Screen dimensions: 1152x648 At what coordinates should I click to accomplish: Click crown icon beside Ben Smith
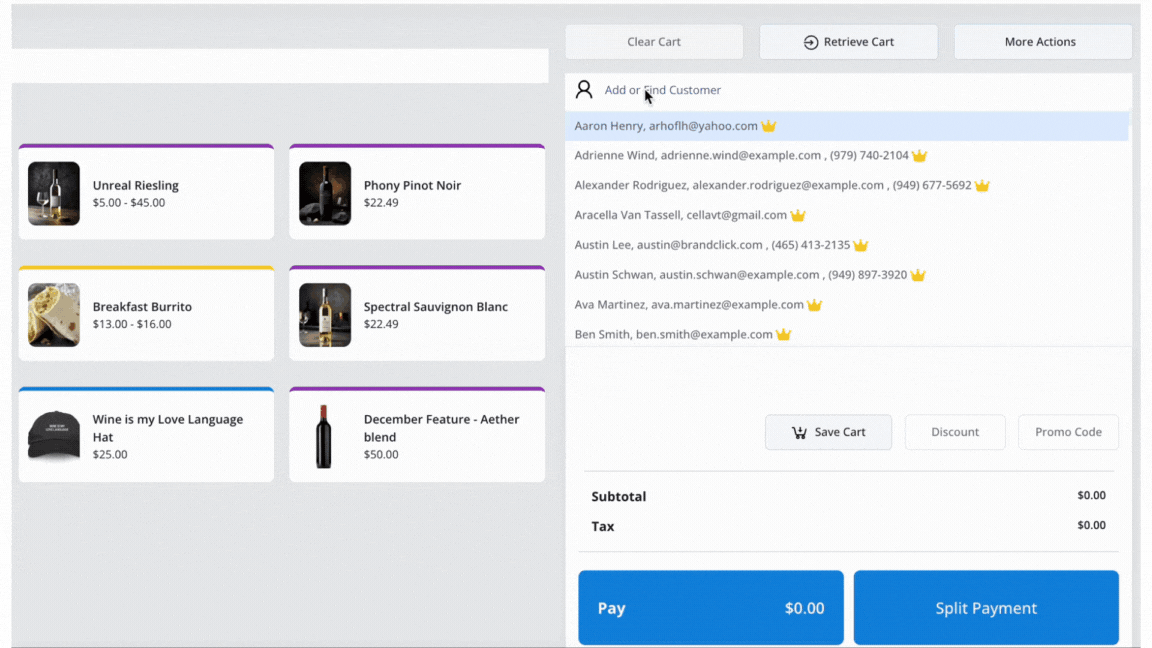click(x=783, y=334)
